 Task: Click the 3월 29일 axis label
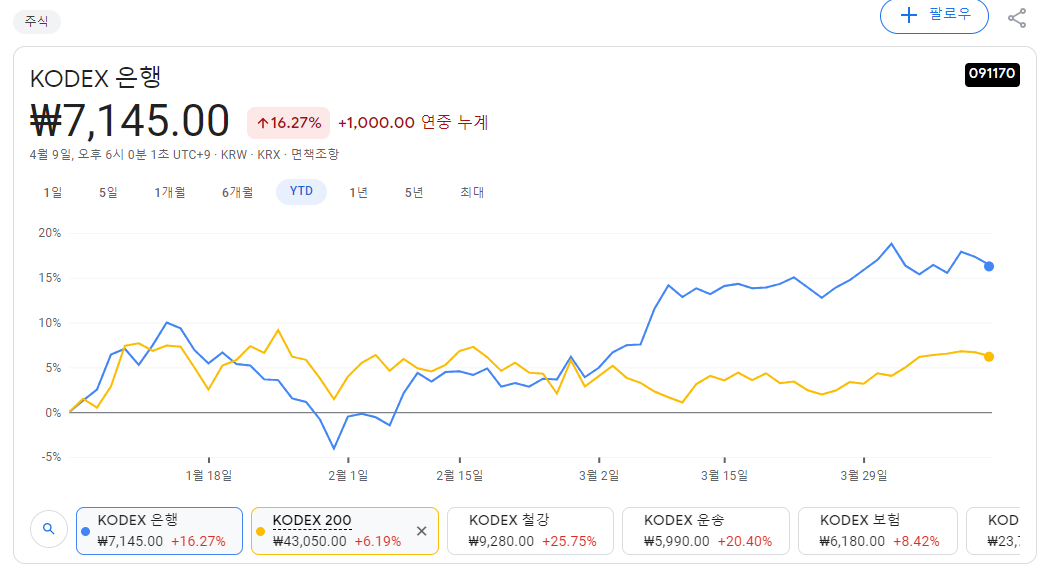[864, 476]
